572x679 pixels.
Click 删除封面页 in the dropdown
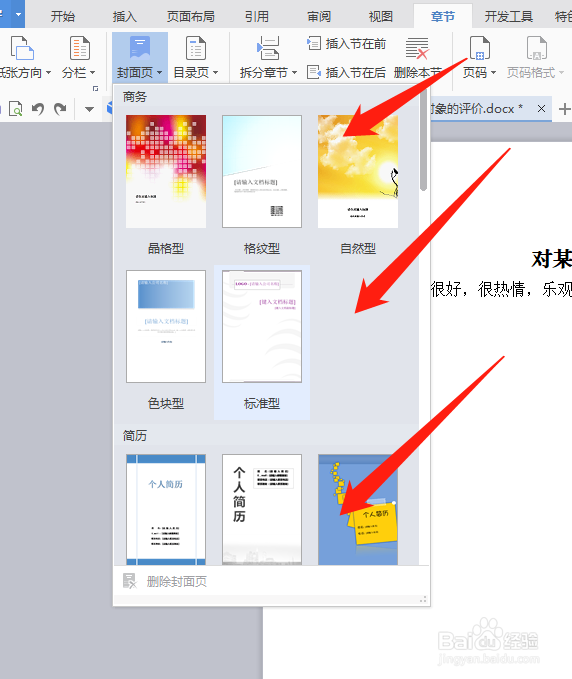click(177, 582)
